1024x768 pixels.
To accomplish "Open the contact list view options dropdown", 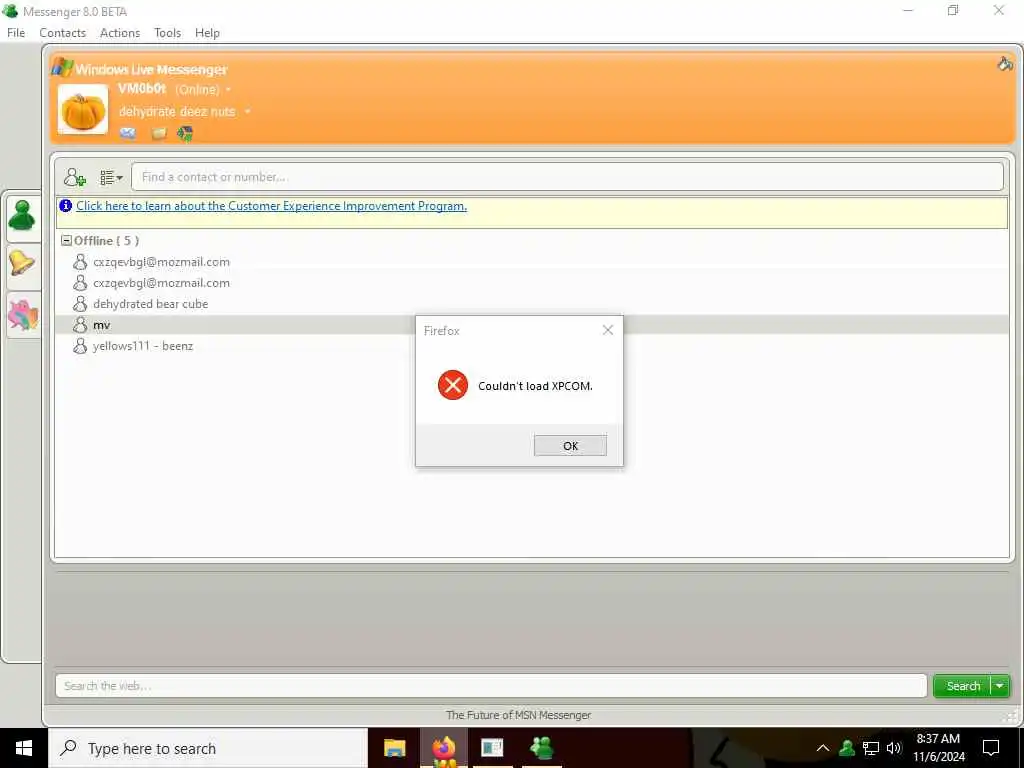I will pos(111,177).
